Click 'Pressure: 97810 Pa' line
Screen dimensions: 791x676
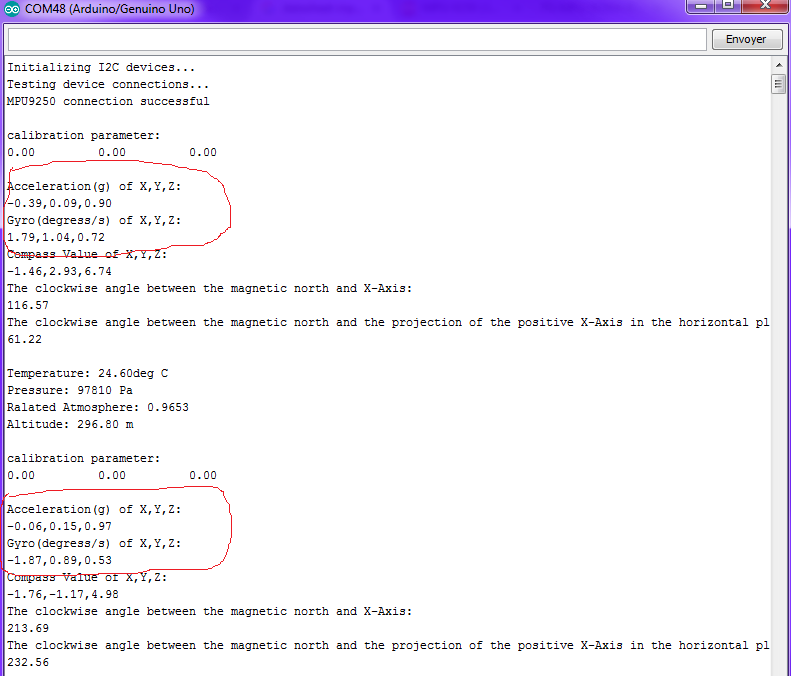coord(70,390)
